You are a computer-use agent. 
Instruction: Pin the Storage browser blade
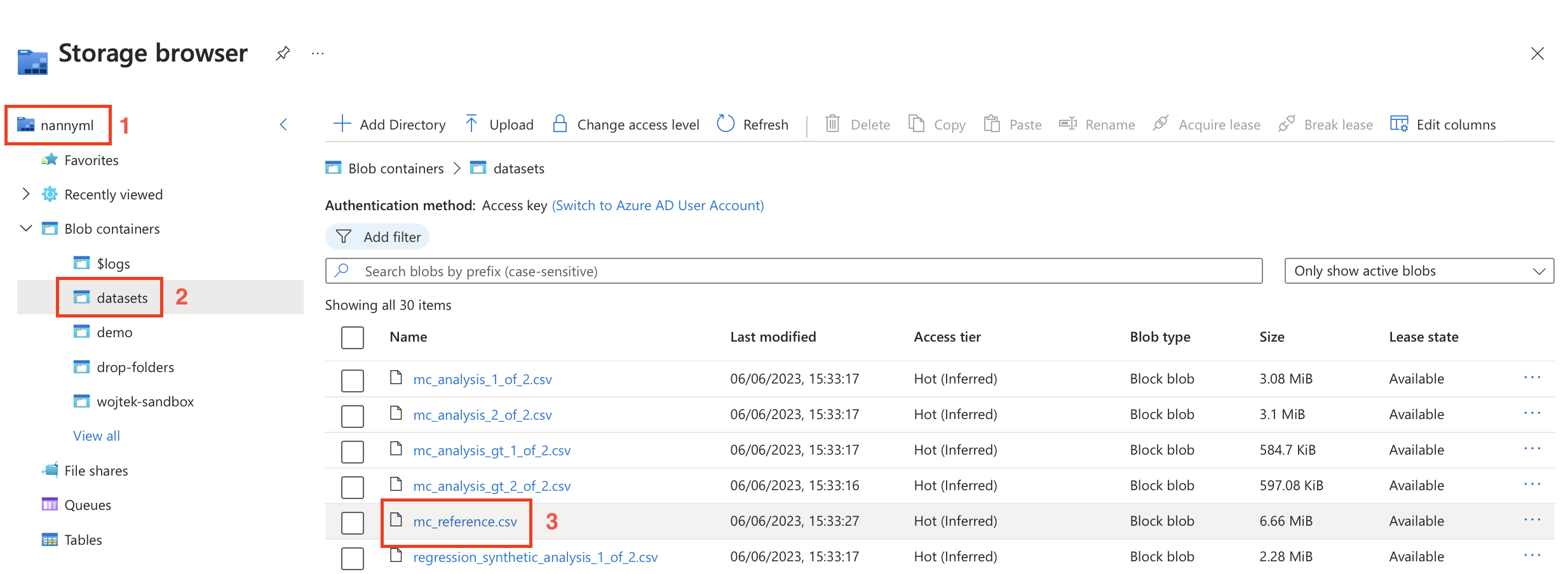pyautogui.click(x=283, y=54)
